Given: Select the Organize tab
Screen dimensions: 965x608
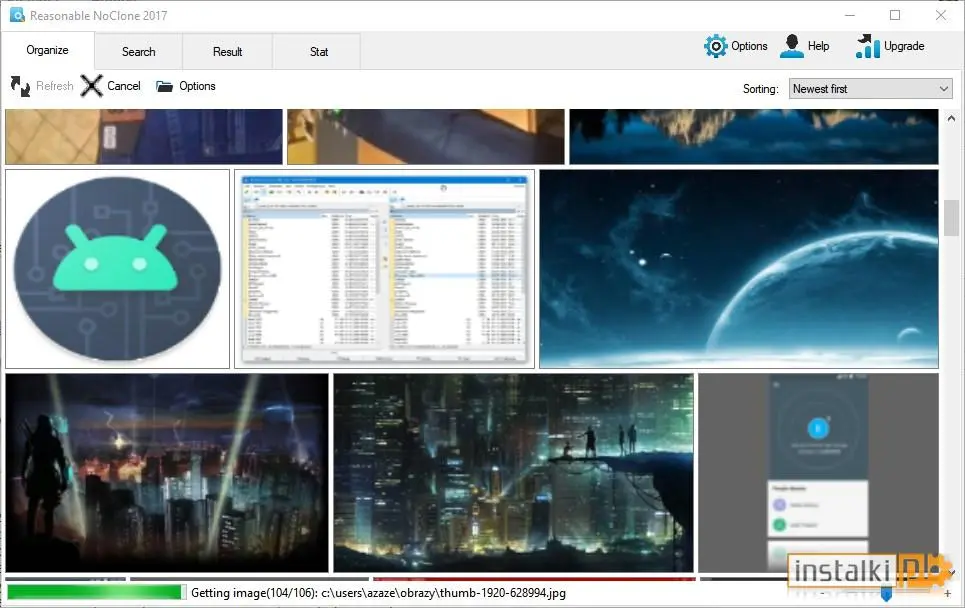Looking at the screenshot, I should click(47, 50).
